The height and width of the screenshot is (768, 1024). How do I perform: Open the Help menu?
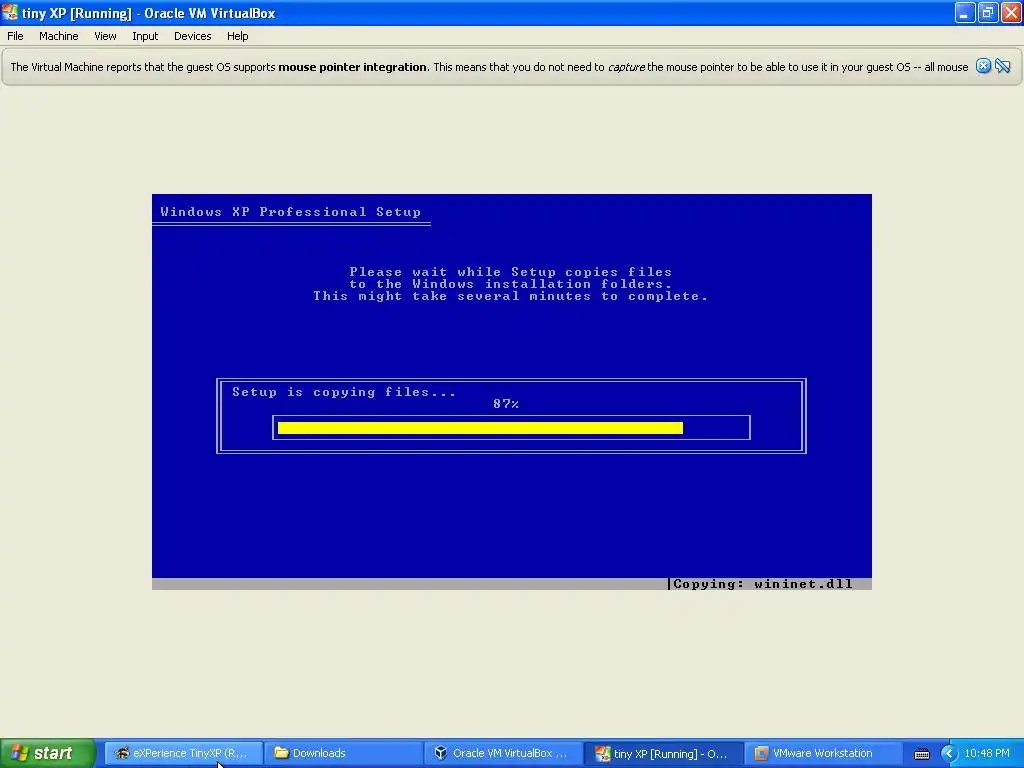238,36
